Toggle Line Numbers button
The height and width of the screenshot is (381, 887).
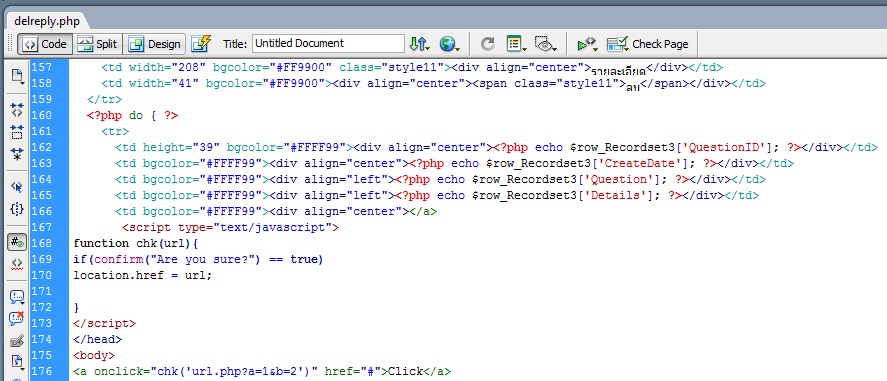click(x=17, y=242)
